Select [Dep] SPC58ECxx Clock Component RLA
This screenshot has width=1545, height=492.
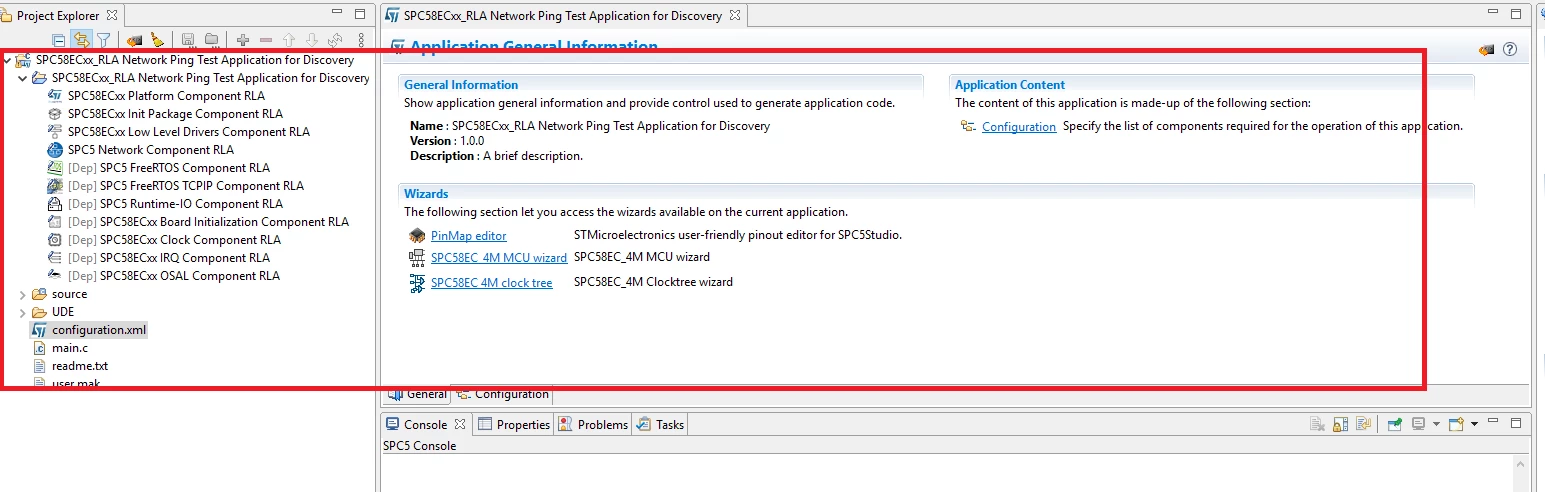pos(174,240)
